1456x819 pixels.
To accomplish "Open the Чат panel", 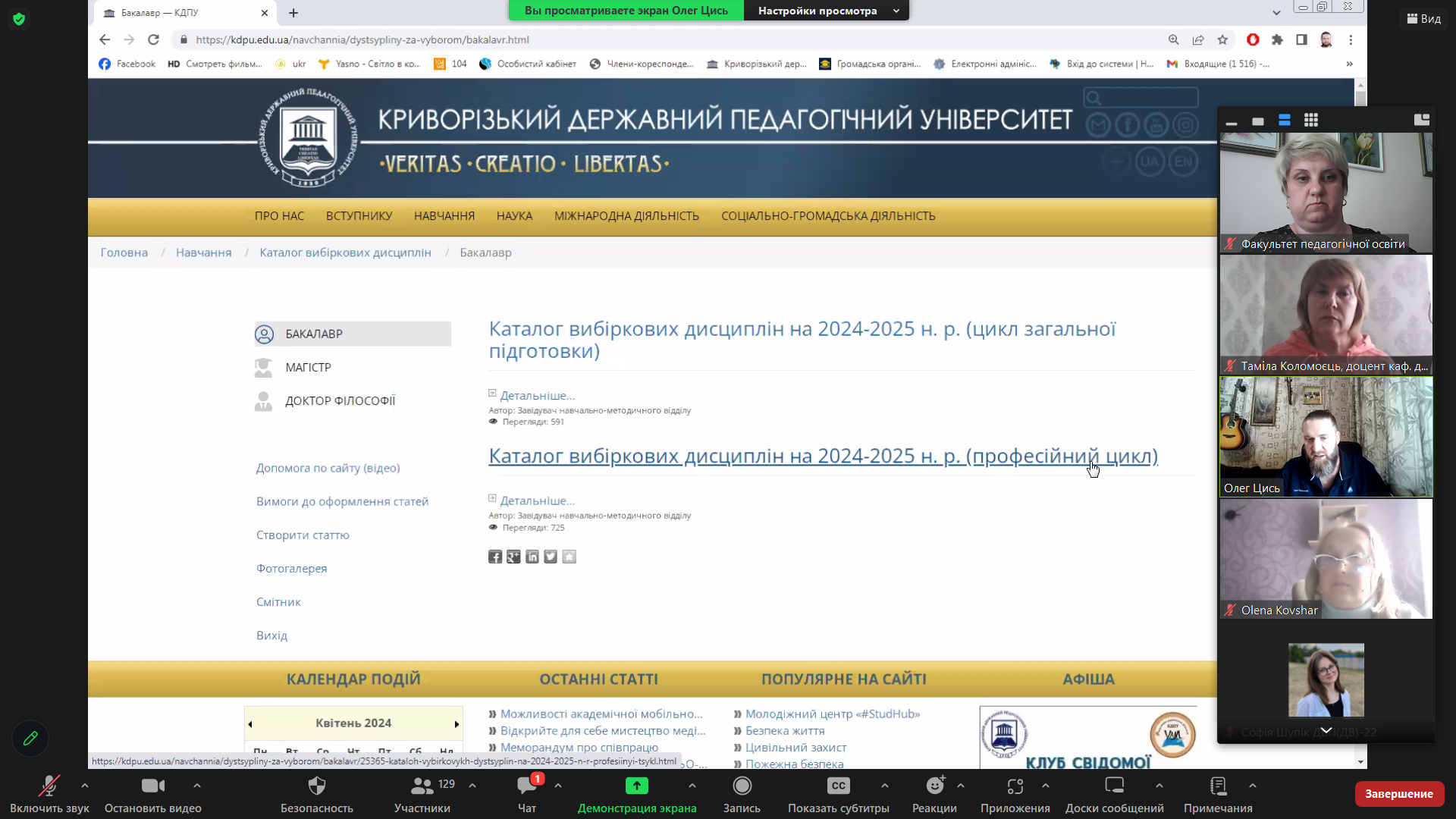I will [527, 794].
